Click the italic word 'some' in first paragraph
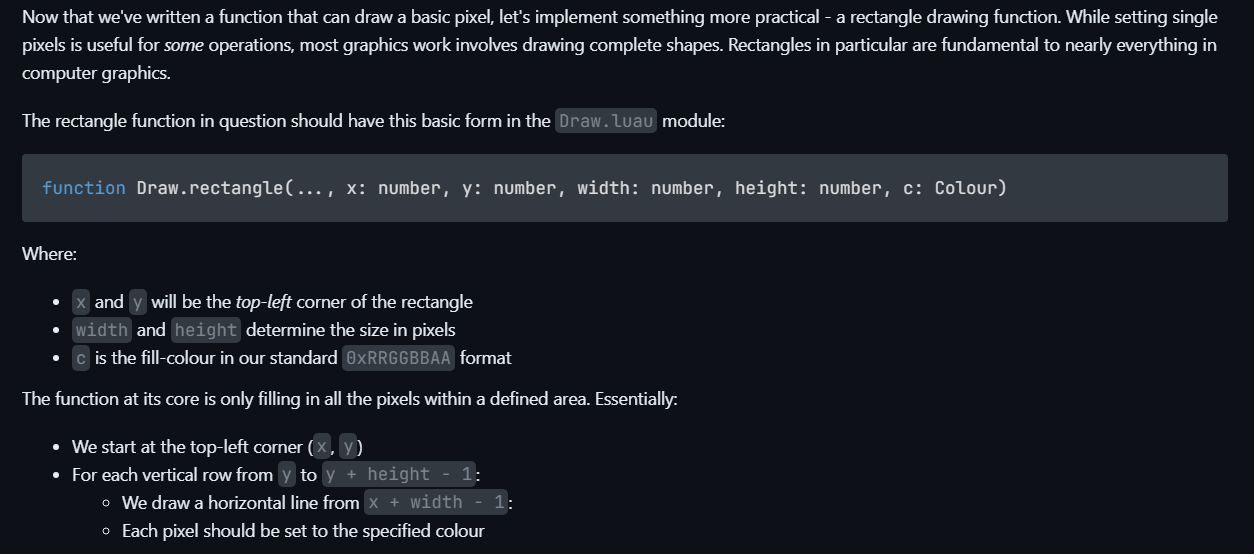Image resolution: width=1254 pixels, height=554 pixels. coord(181,45)
